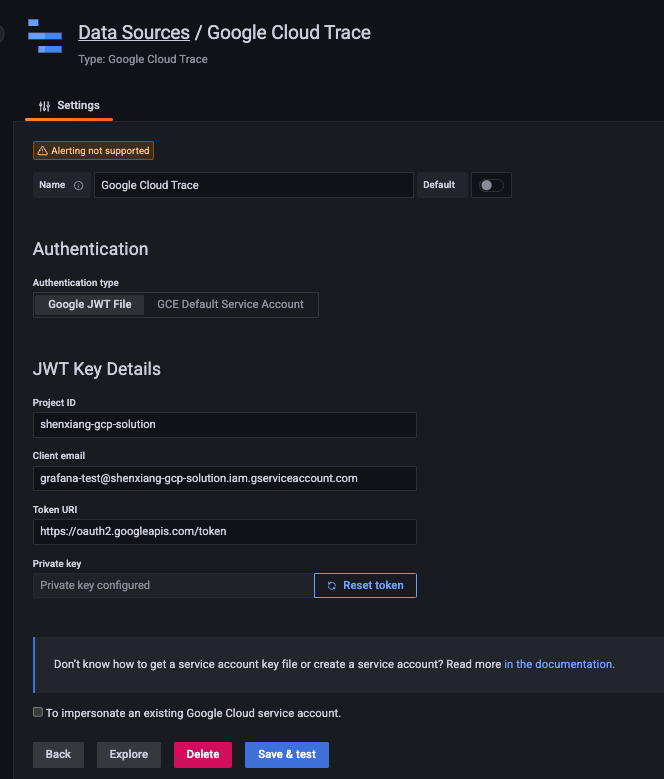Go to Data Sources breadcrumb link
Image resolution: width=664 pixels, height=779 pixels.
pyautogui.click(x=134, y=33)
